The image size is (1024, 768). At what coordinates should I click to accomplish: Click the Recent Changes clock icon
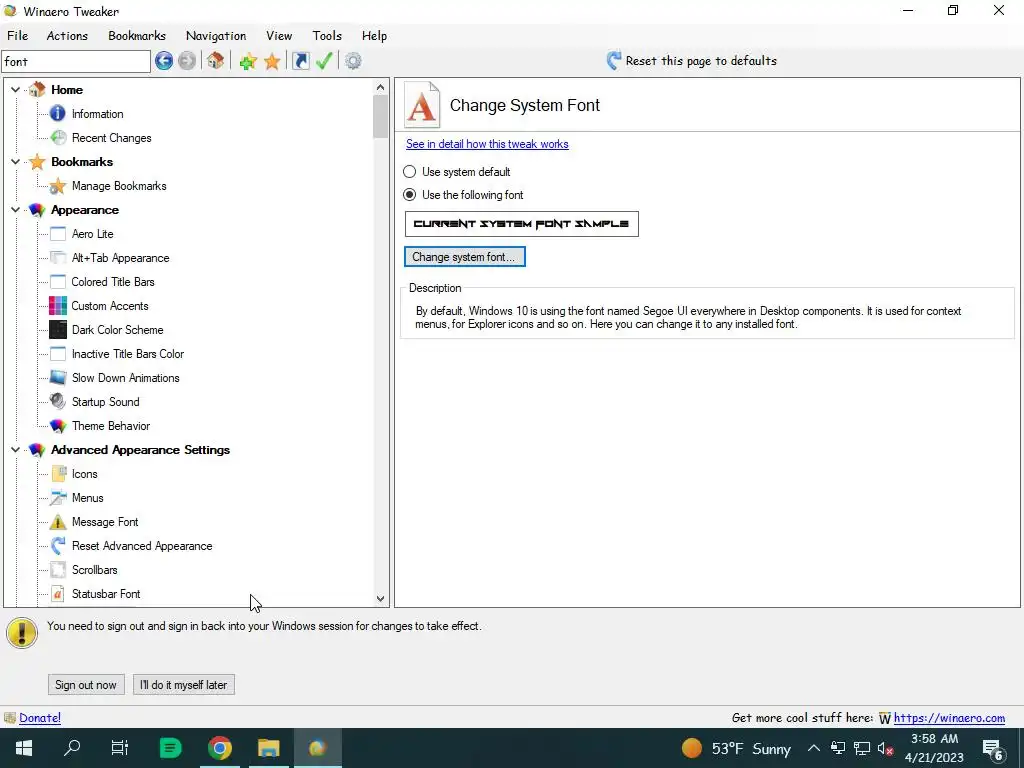click(58, 138)
